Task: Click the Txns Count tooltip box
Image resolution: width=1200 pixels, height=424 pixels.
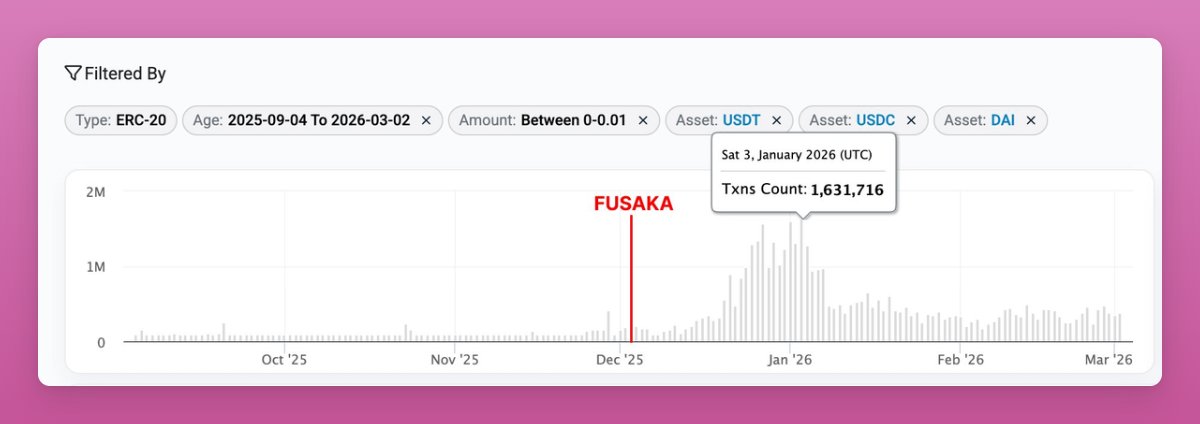Action: 803,172
